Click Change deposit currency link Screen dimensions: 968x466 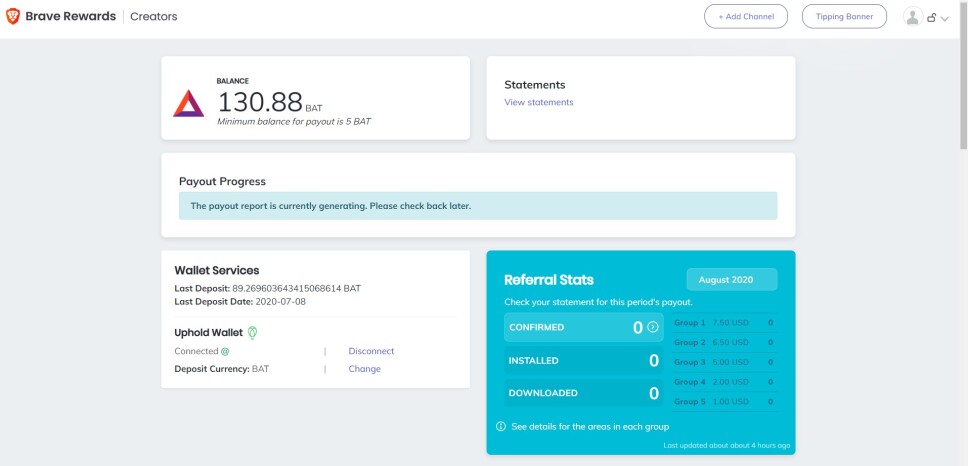tap(364, 369)
